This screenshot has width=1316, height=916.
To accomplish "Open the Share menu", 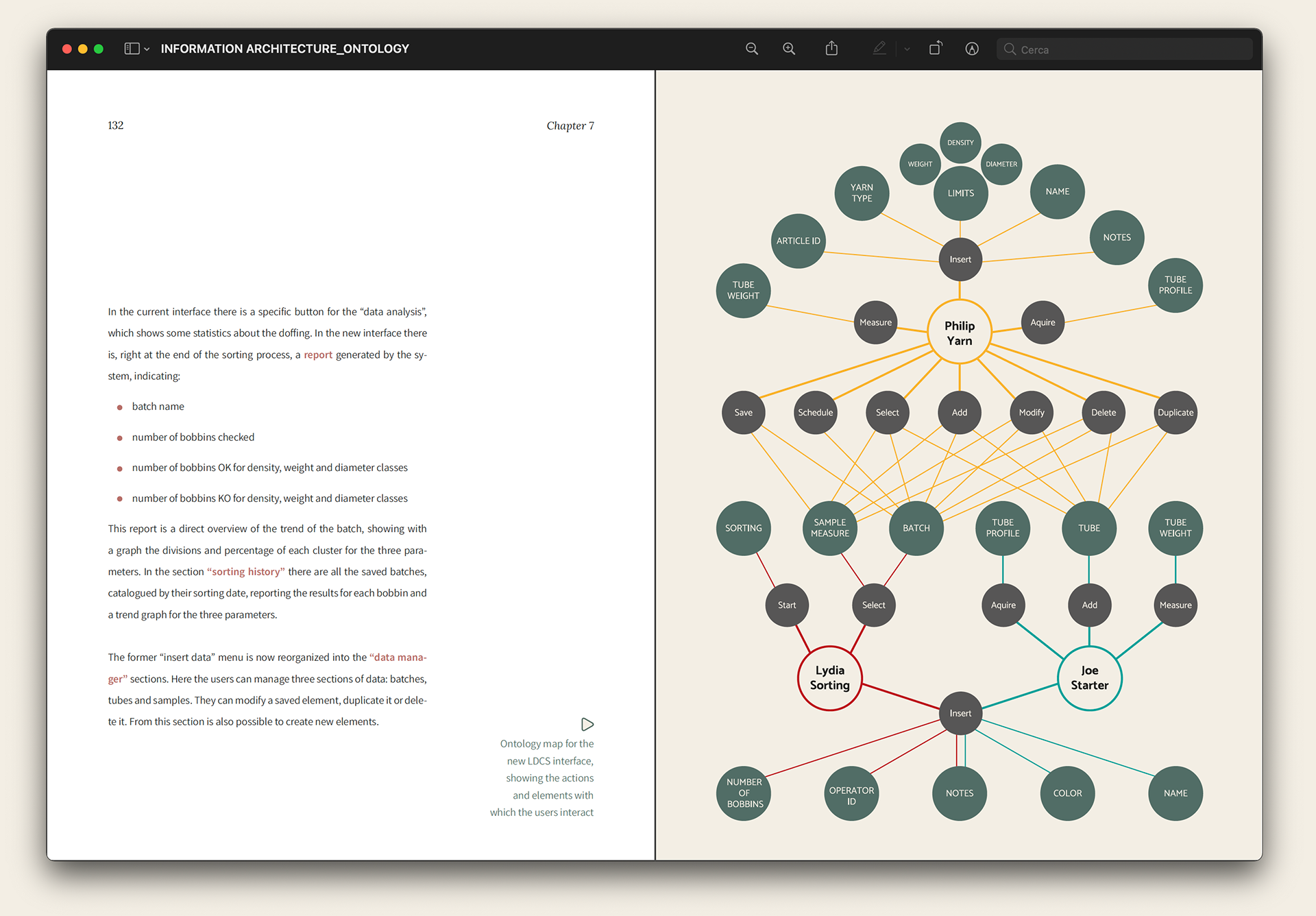I will click(831, 48).
